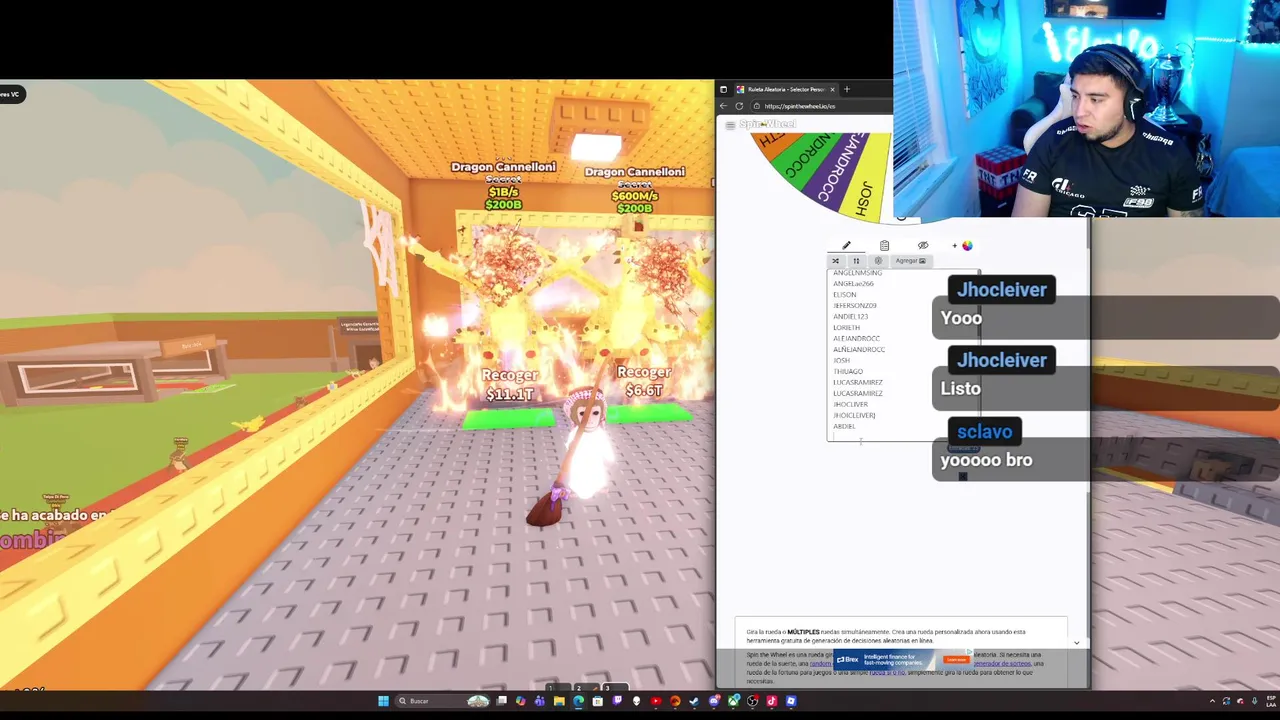
Task: Select the Ruleta Aleatoria browser tab
Action: click(785, 89)
